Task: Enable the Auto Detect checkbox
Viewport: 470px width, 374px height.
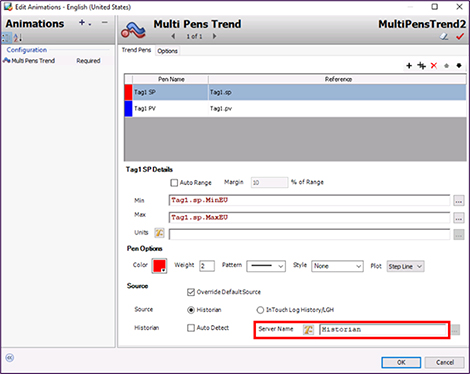Action: coord(191,328)
